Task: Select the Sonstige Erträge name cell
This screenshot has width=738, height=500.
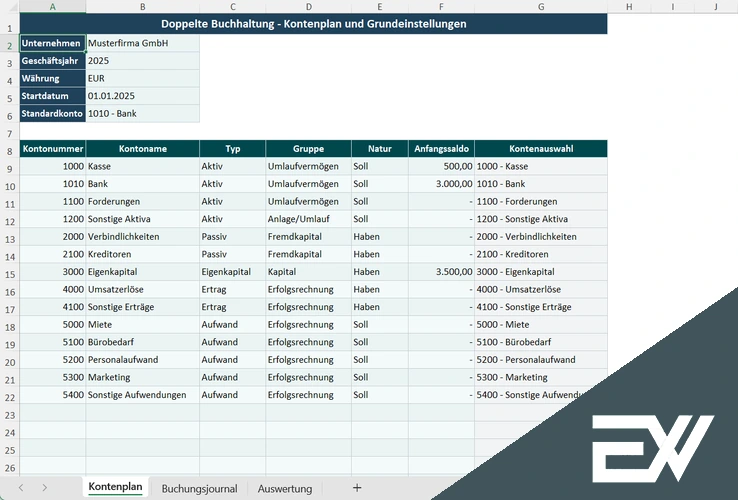Action: (x=143, y=307)
